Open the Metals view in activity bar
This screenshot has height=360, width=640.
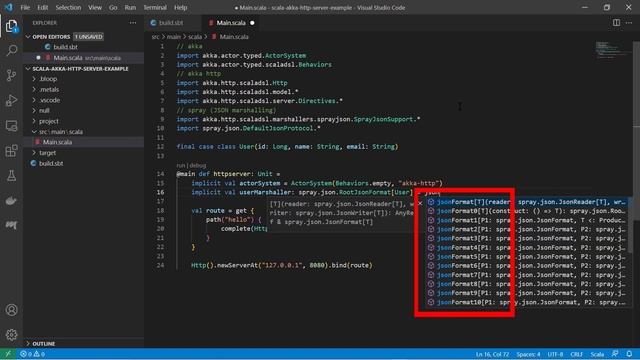(11, 225)
